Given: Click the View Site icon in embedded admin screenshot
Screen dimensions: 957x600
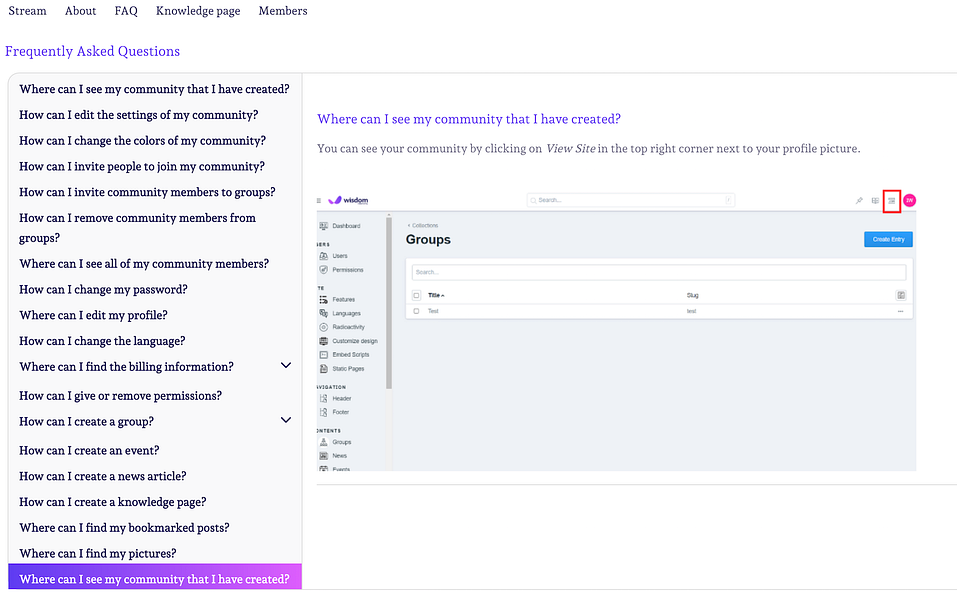Looking at the screenshot, I should coord(891,201).
